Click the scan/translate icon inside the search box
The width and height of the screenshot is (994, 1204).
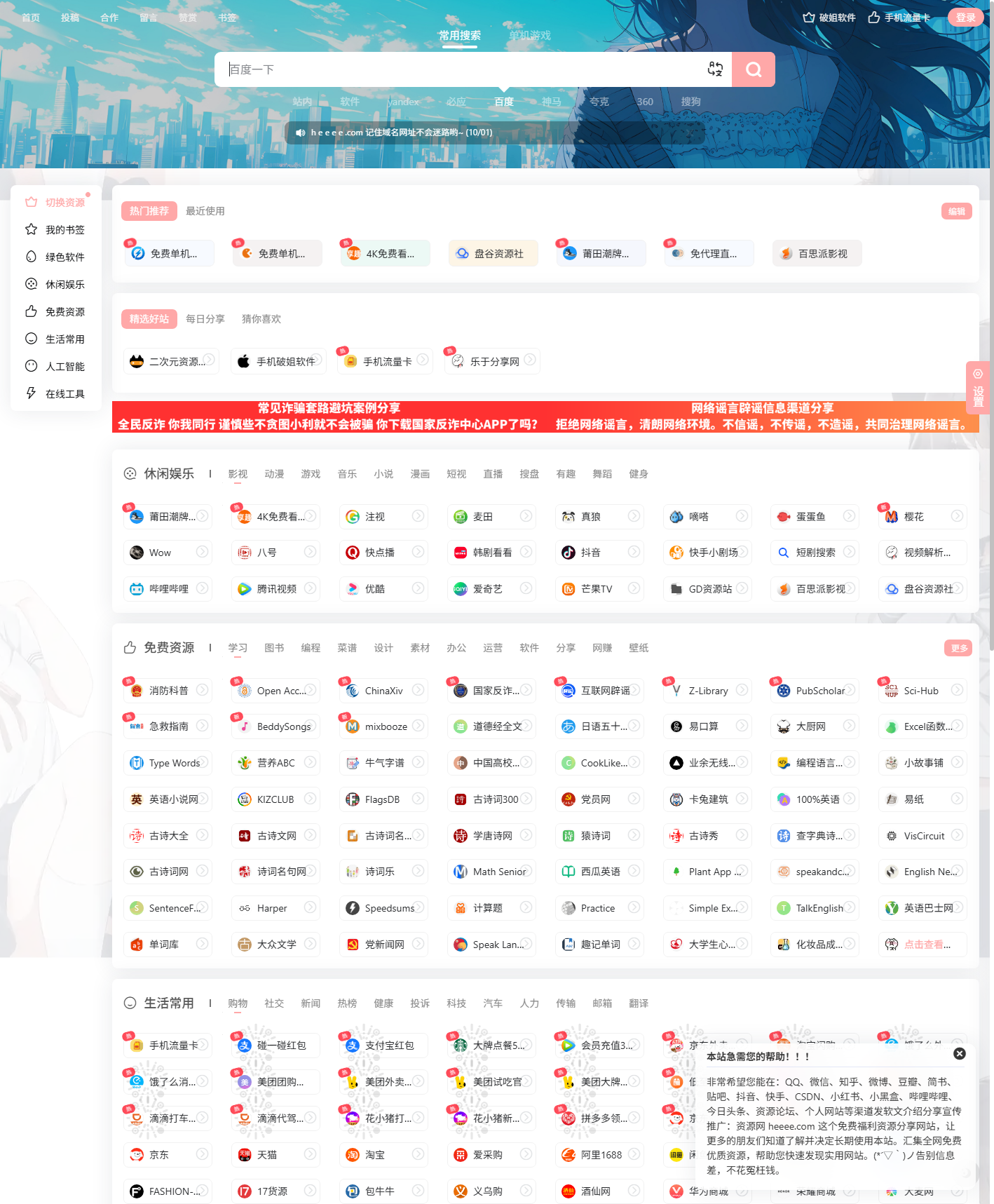click(x=715, y=69)
